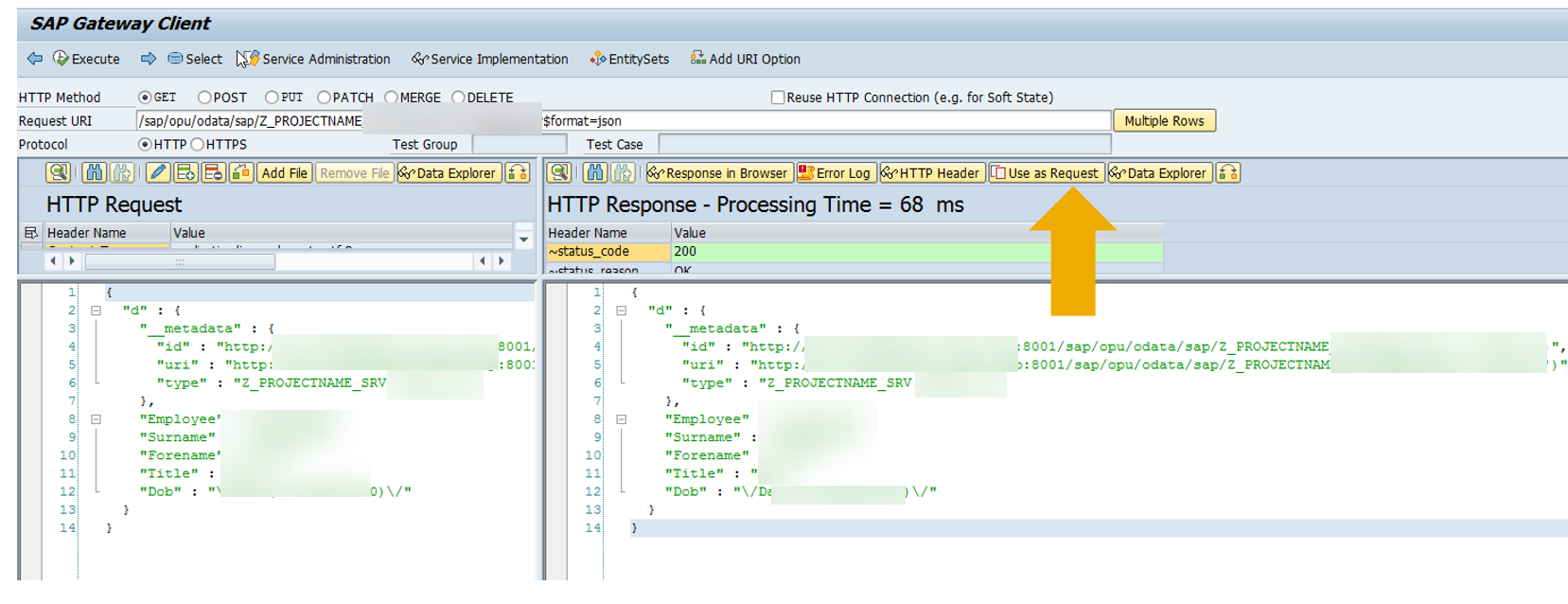Viewport: 1568px width, 604px height.
Task: Click the last icon in HTTP Response toolbar
Action: [1227, 173]
